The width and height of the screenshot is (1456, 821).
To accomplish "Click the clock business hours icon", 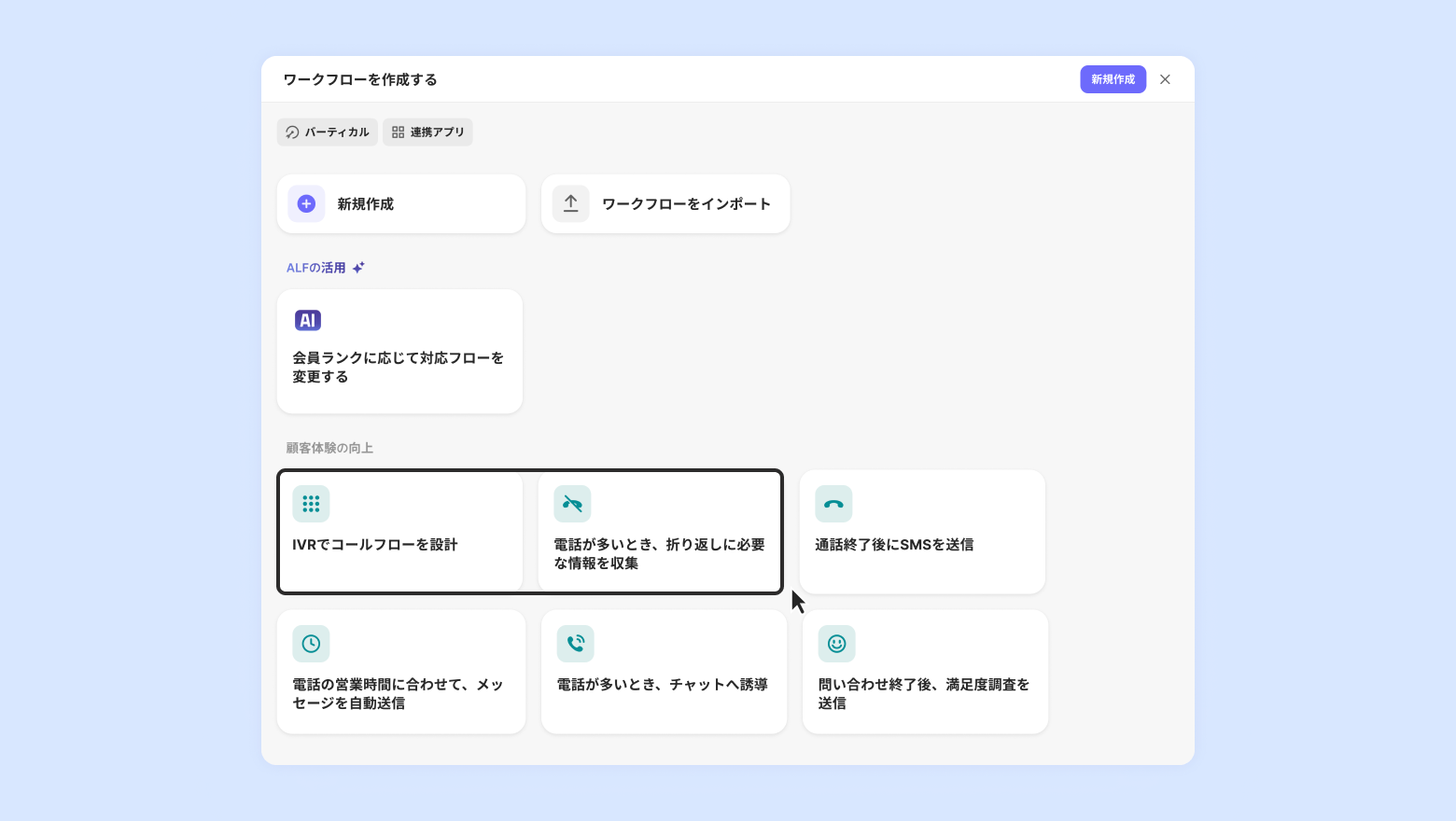I will coord(311,644).
